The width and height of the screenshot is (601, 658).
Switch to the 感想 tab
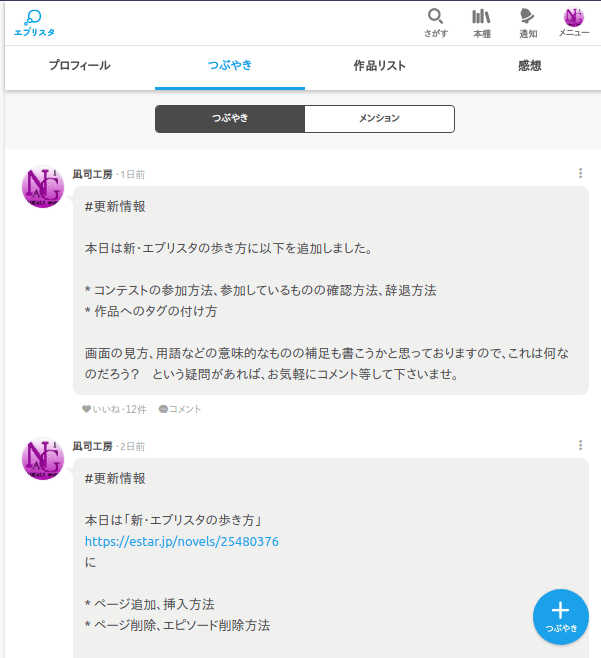[x=530, y=66]
